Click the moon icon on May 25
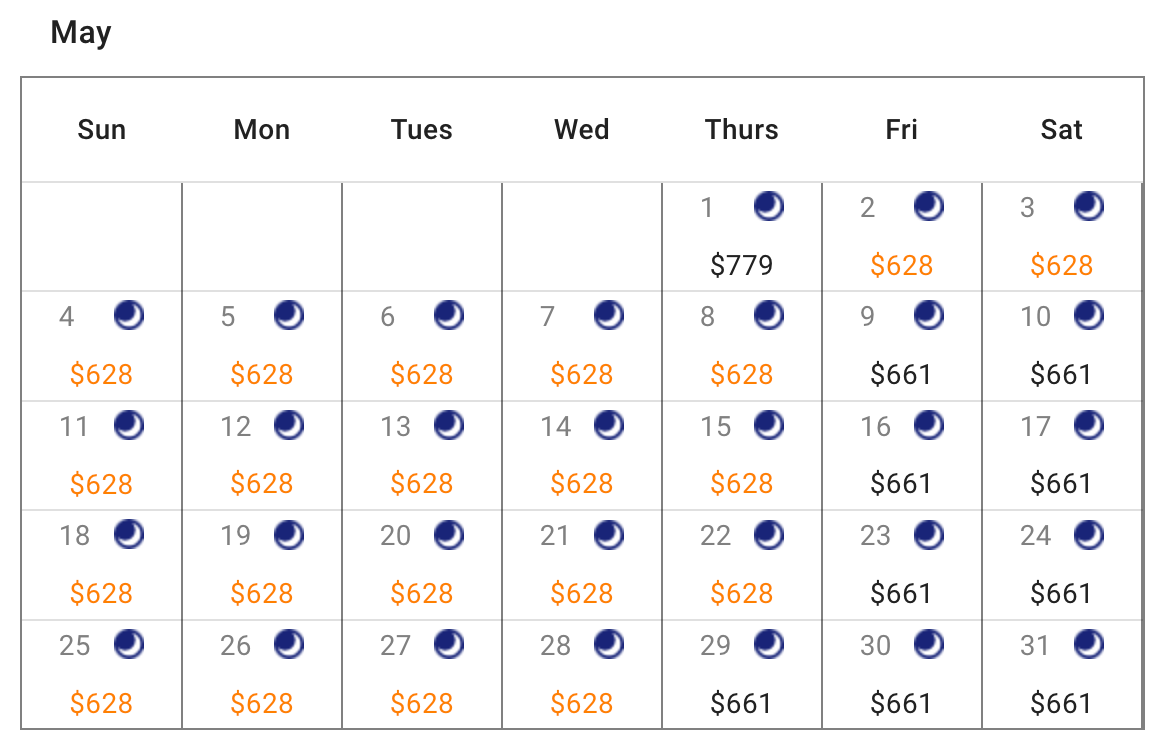 pos(129,644)
